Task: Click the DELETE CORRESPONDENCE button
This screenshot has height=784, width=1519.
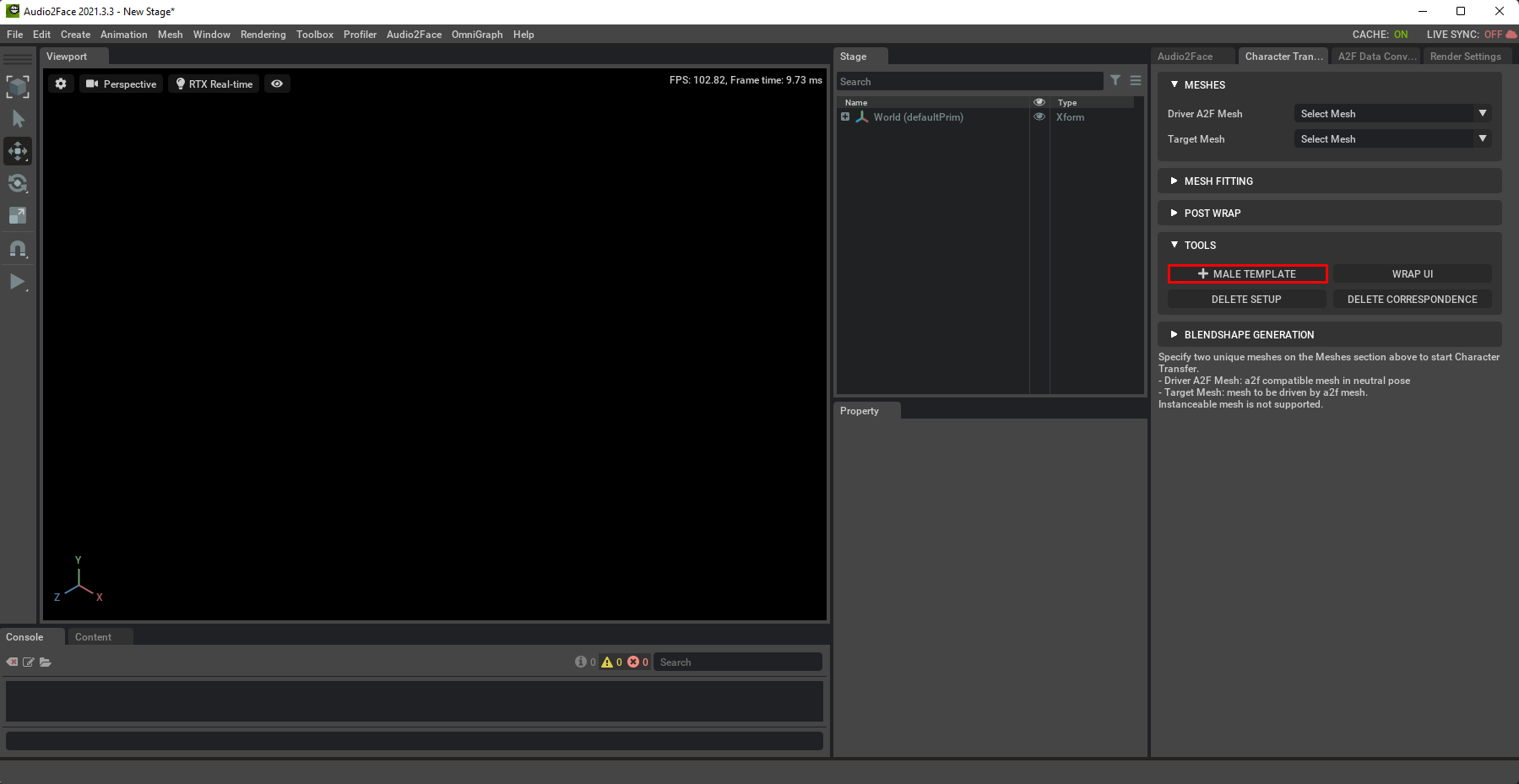Action: tap(1412, 300)
